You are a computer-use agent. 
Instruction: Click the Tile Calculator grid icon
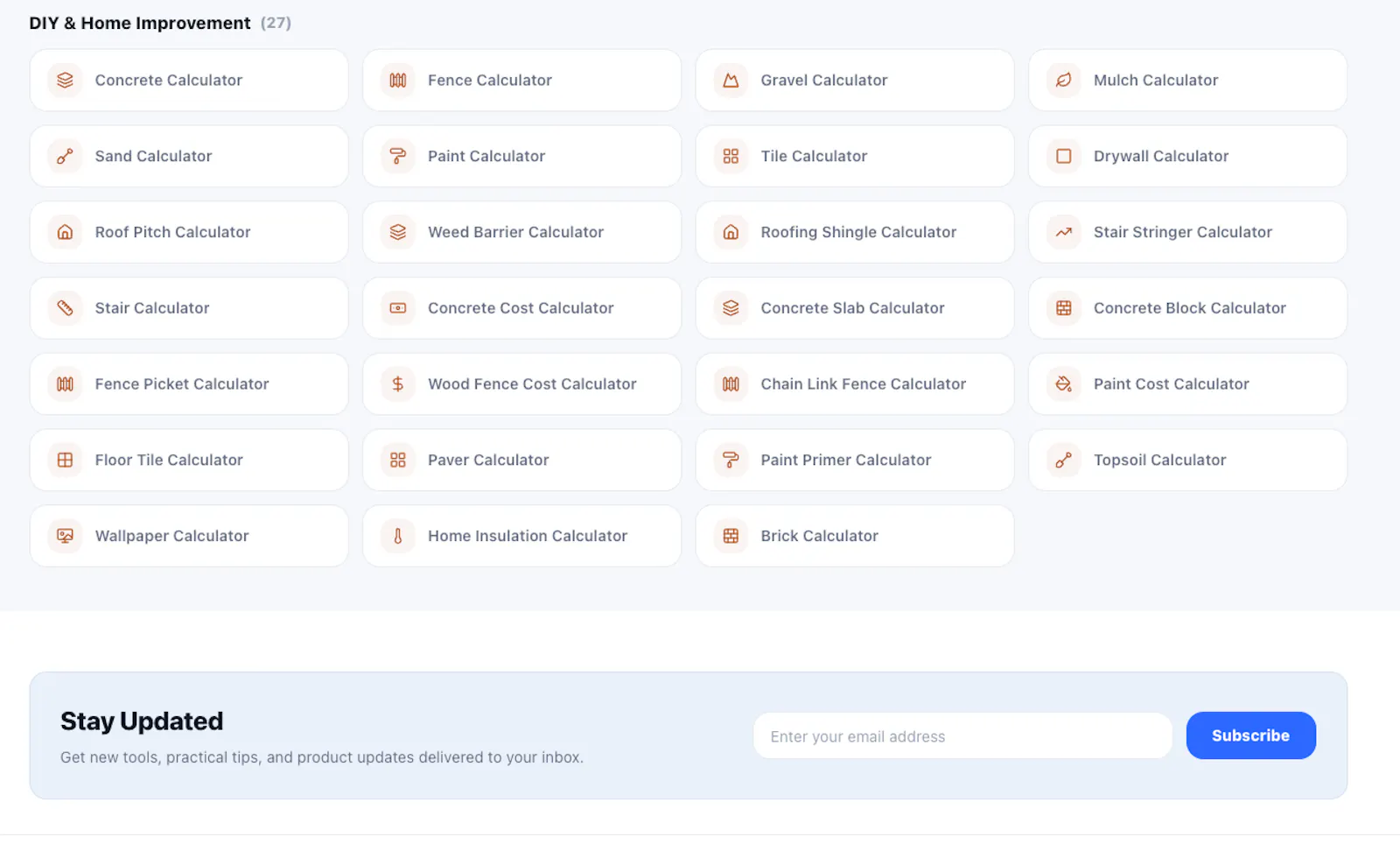731,157
